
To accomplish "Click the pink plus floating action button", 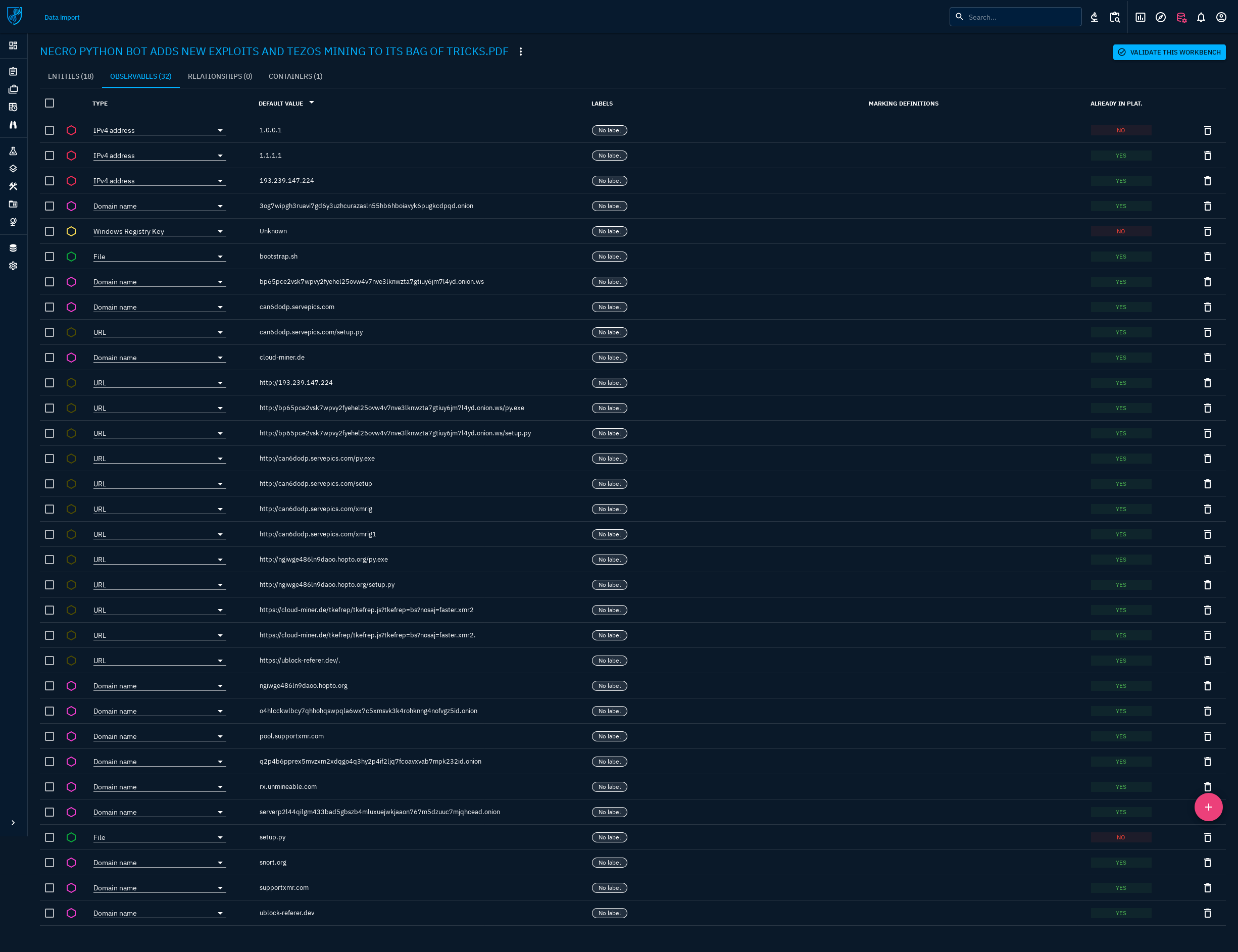I will point(1208,807).
